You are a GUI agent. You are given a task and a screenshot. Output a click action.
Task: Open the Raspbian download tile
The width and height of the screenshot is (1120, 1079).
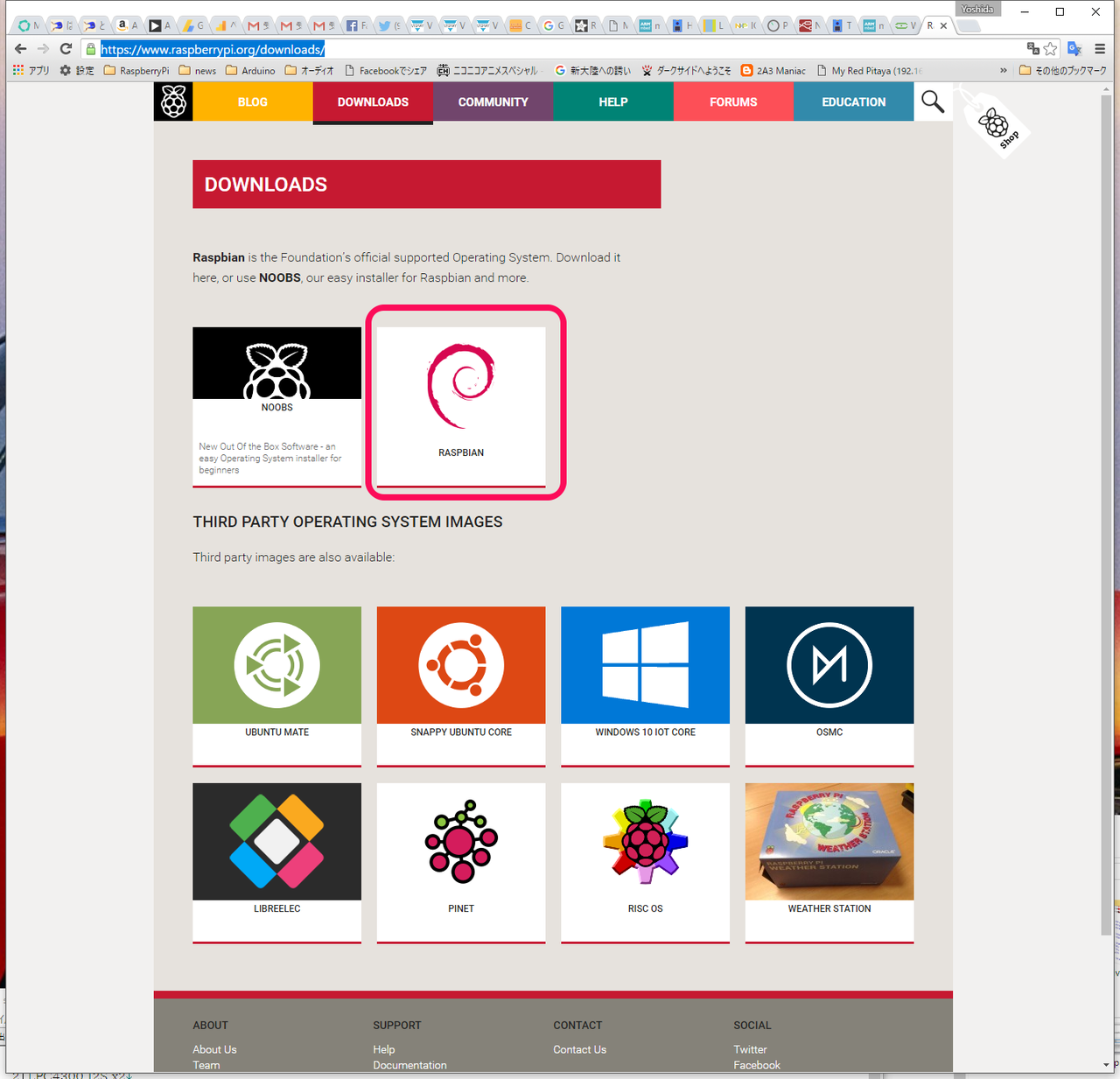[461, 407]
